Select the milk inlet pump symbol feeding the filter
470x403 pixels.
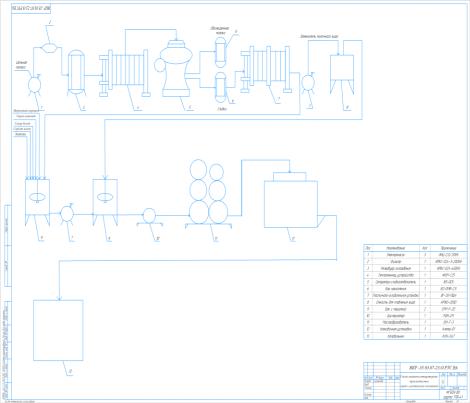point(34,86)
